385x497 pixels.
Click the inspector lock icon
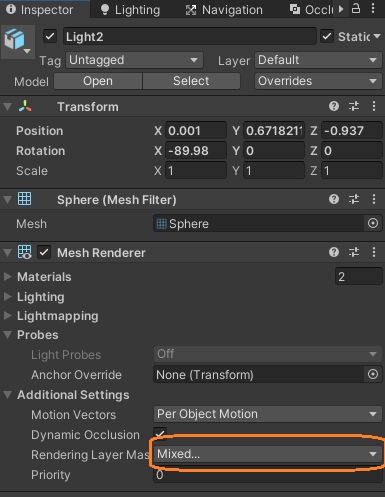click(x=356, y=8)
